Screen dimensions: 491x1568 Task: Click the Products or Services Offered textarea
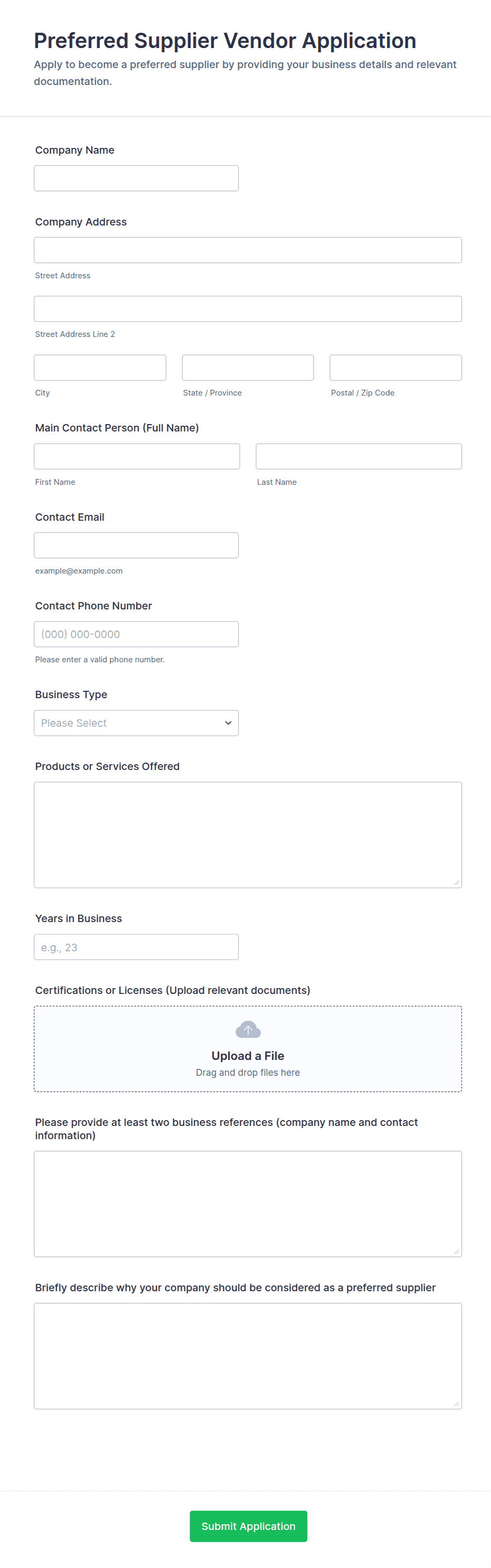[x=248, y=834]
